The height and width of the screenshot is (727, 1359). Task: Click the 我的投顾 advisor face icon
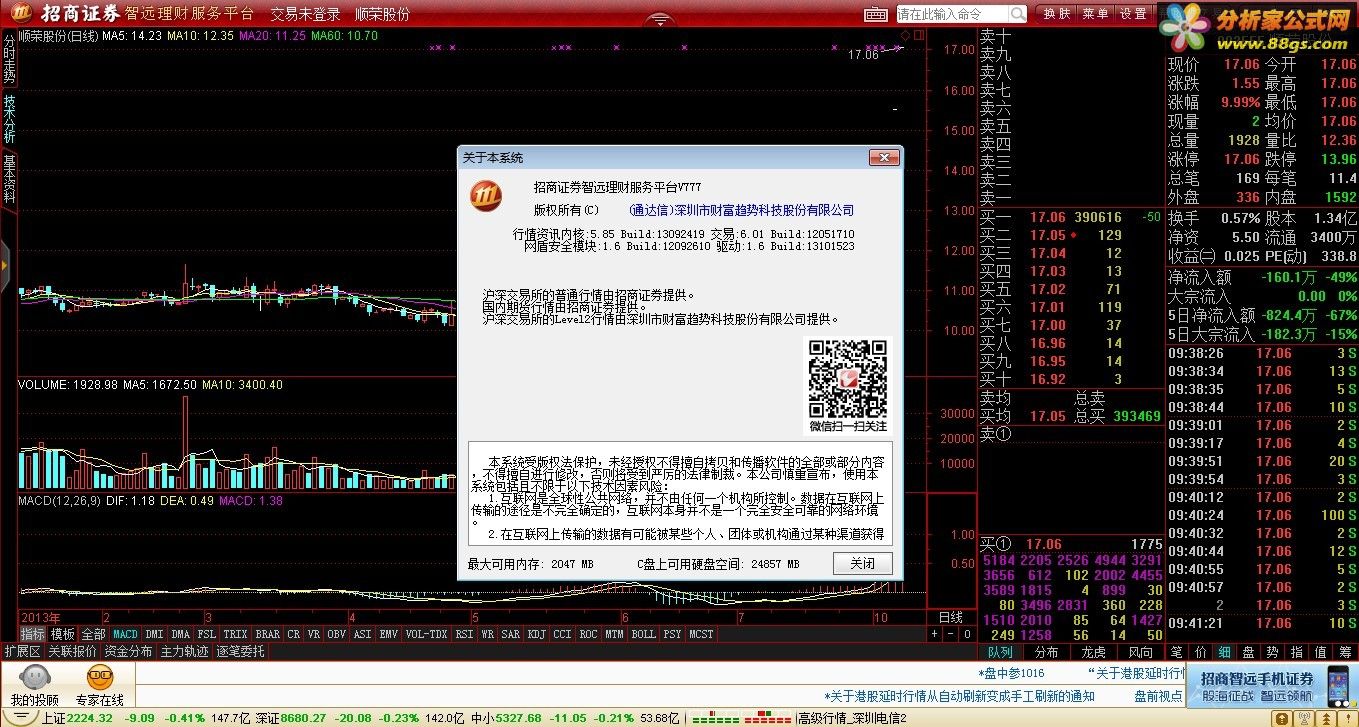click(x=34, y=679)
